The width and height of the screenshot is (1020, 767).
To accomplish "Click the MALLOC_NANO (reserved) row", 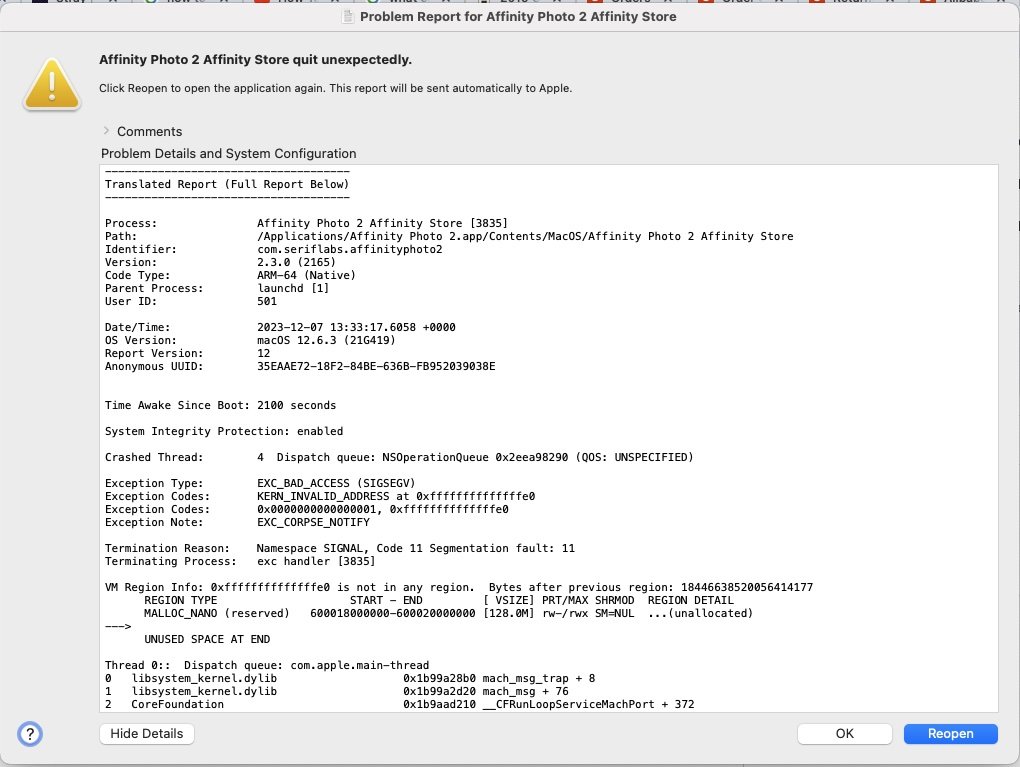I will [x=448, y=613].
